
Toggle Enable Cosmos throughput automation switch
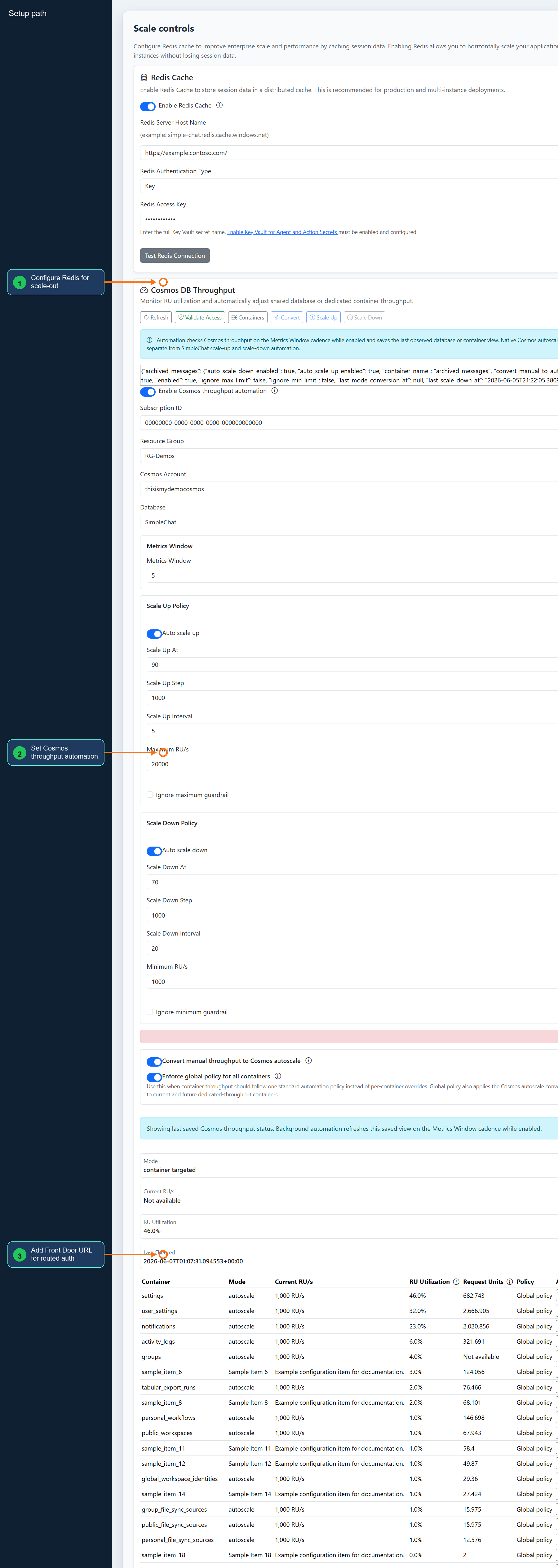pos(148,391)
